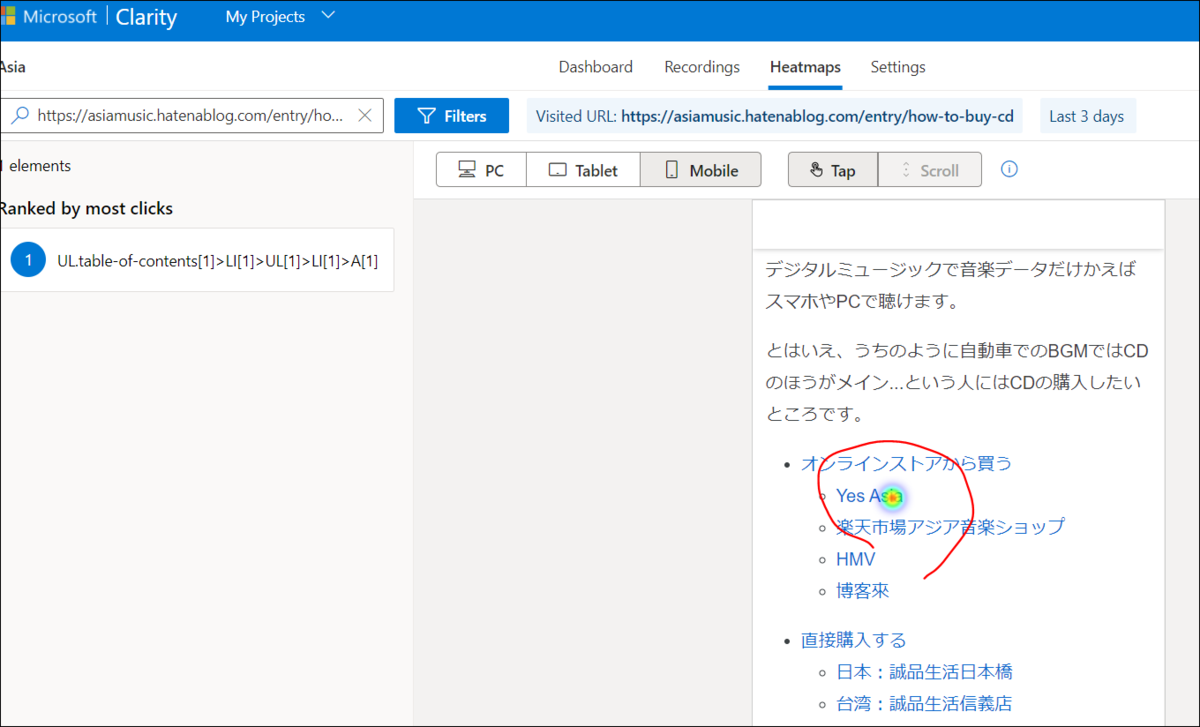
Task: Open the HMV store link
Action: click(855, 558)
